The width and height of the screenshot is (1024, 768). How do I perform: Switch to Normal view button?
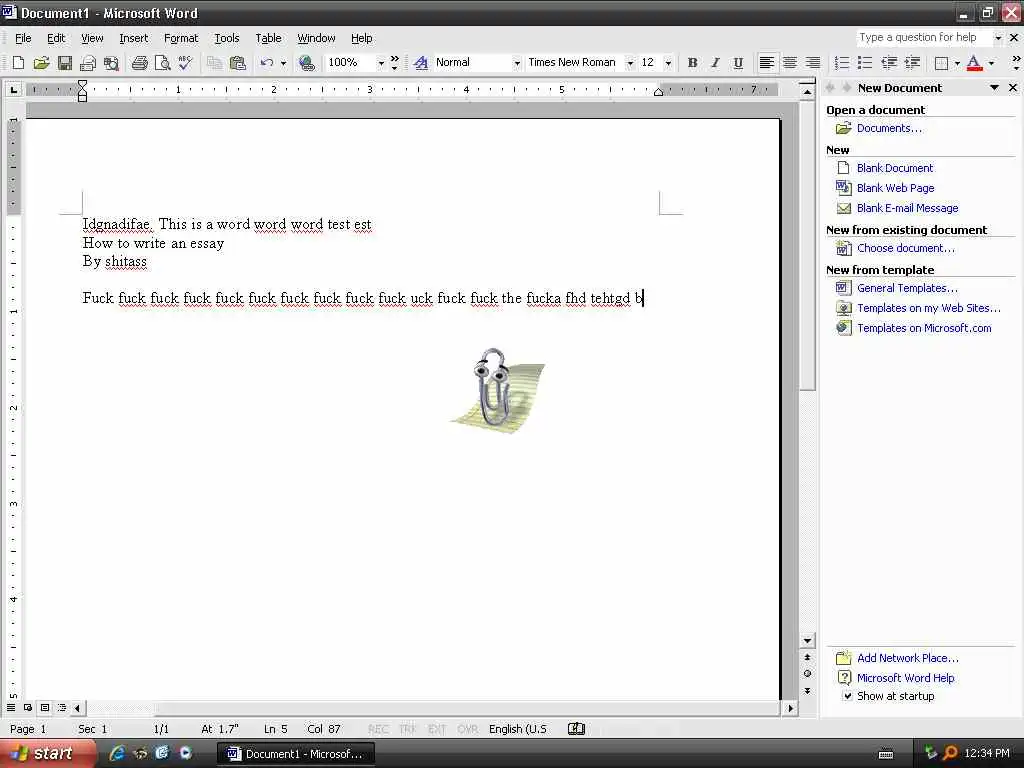pyautogui.click(x=11, y=708)
